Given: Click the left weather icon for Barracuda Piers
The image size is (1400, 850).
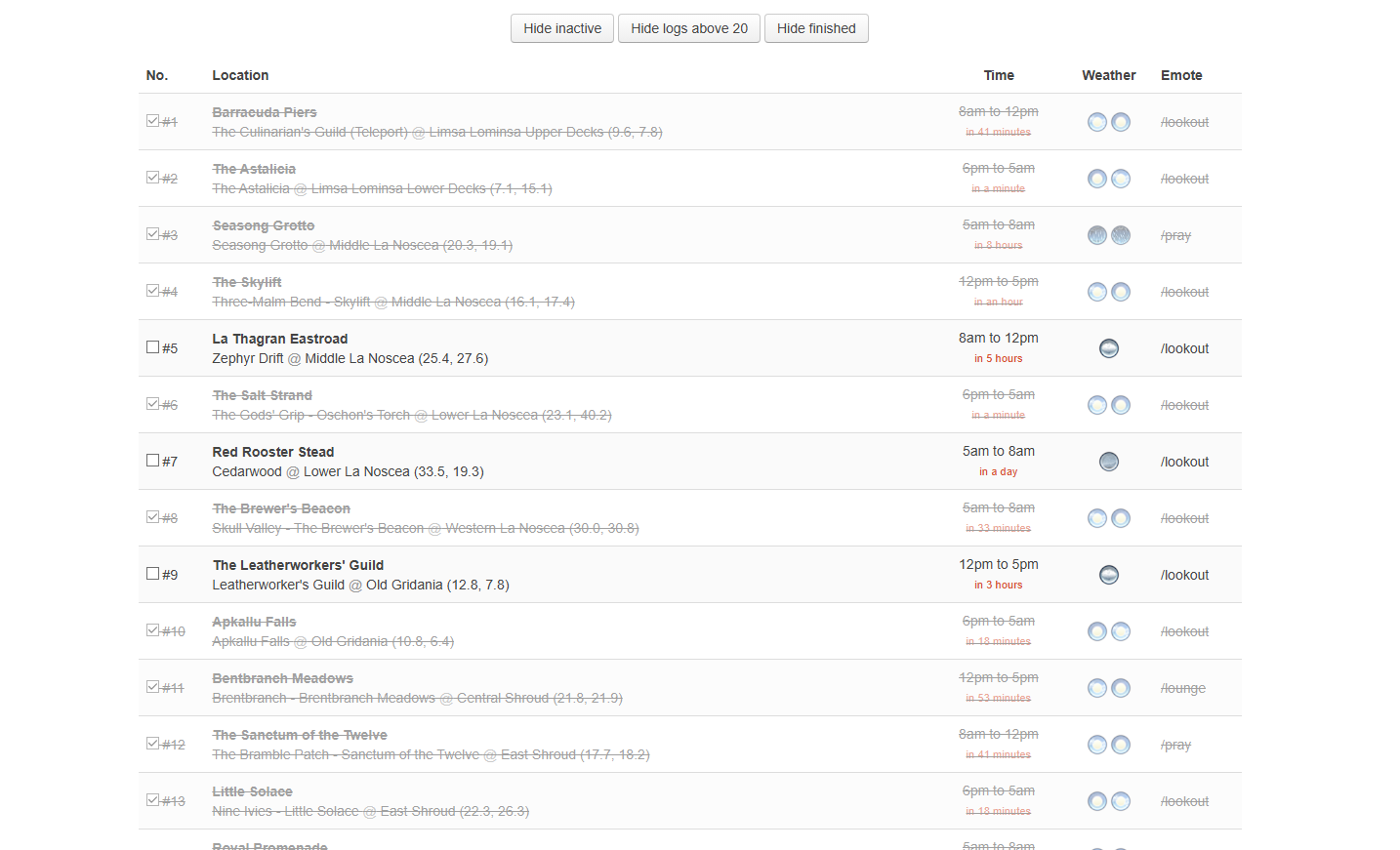Looking at the screenshot, I should [1097, 122].
